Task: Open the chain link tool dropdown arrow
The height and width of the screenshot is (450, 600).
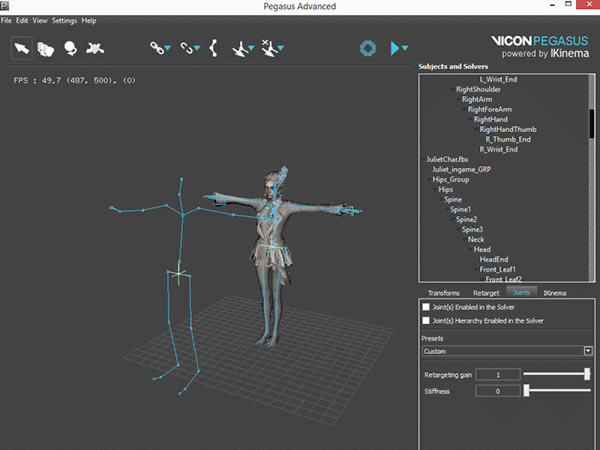Action: point(168,48)
